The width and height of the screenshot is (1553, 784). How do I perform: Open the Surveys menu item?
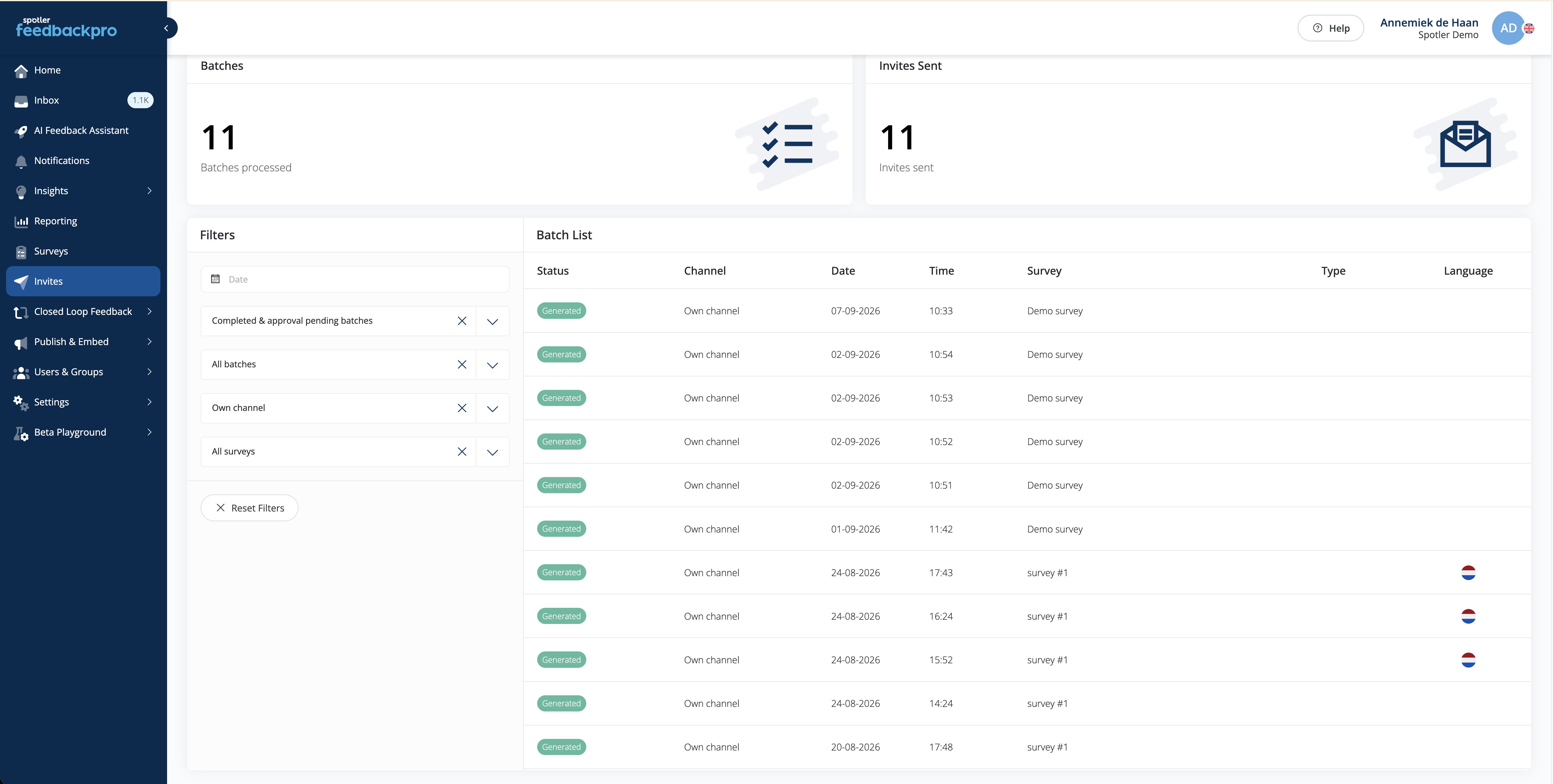coord(83,251)
